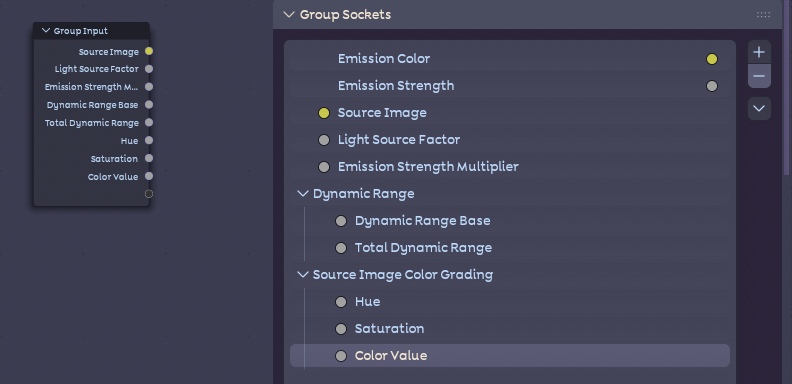Viewport: 792px width, 384px height.
Task: Select Emission Strength Multiplier in socket list
Action: [510, 167]
